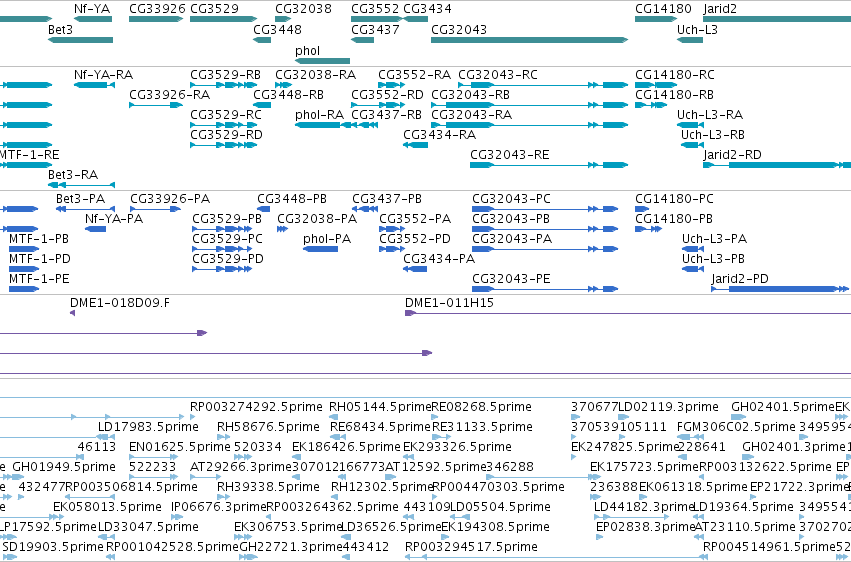Viewport: 851px width, 562px height.
Task: Select transcript CG3552-RA
Action: click(x=414, y=74)
